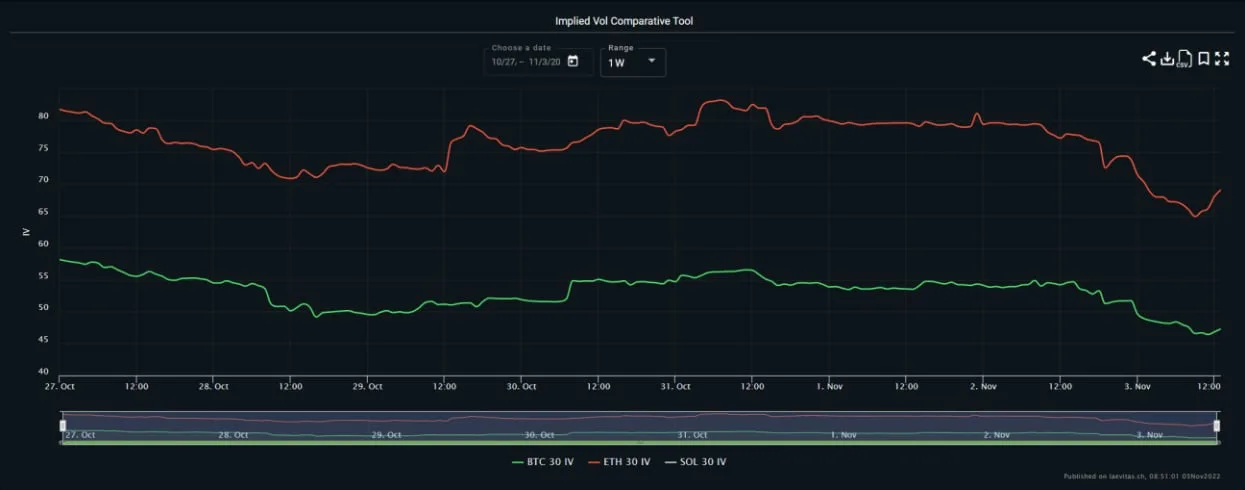
Task: Click the 30. Oct x-axis label
Action: click(x=522, y=385)
